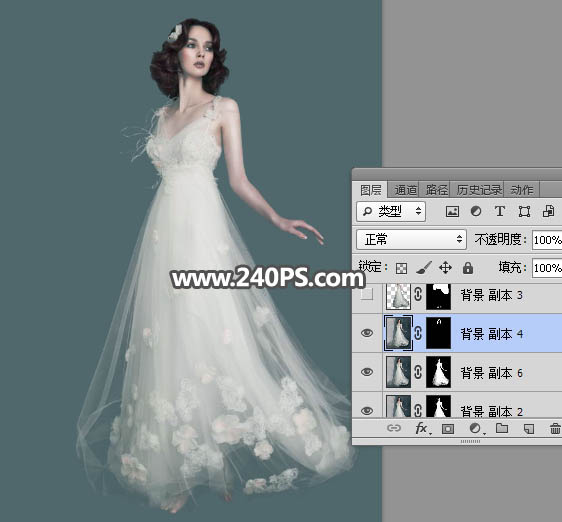The width and height of the screenshot is (562, 522).
Task: Select layer name 背景 副本 6
Action: click(x=491, y=373)
